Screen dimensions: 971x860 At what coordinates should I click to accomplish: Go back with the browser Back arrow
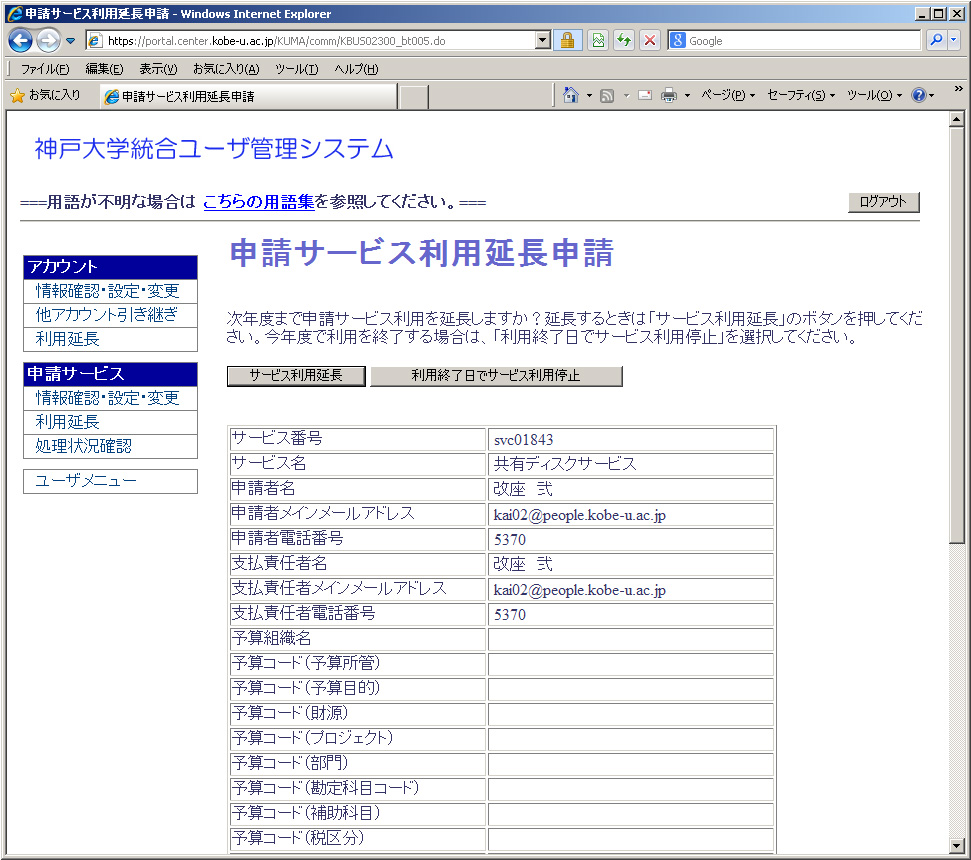[x=20, y=41]
